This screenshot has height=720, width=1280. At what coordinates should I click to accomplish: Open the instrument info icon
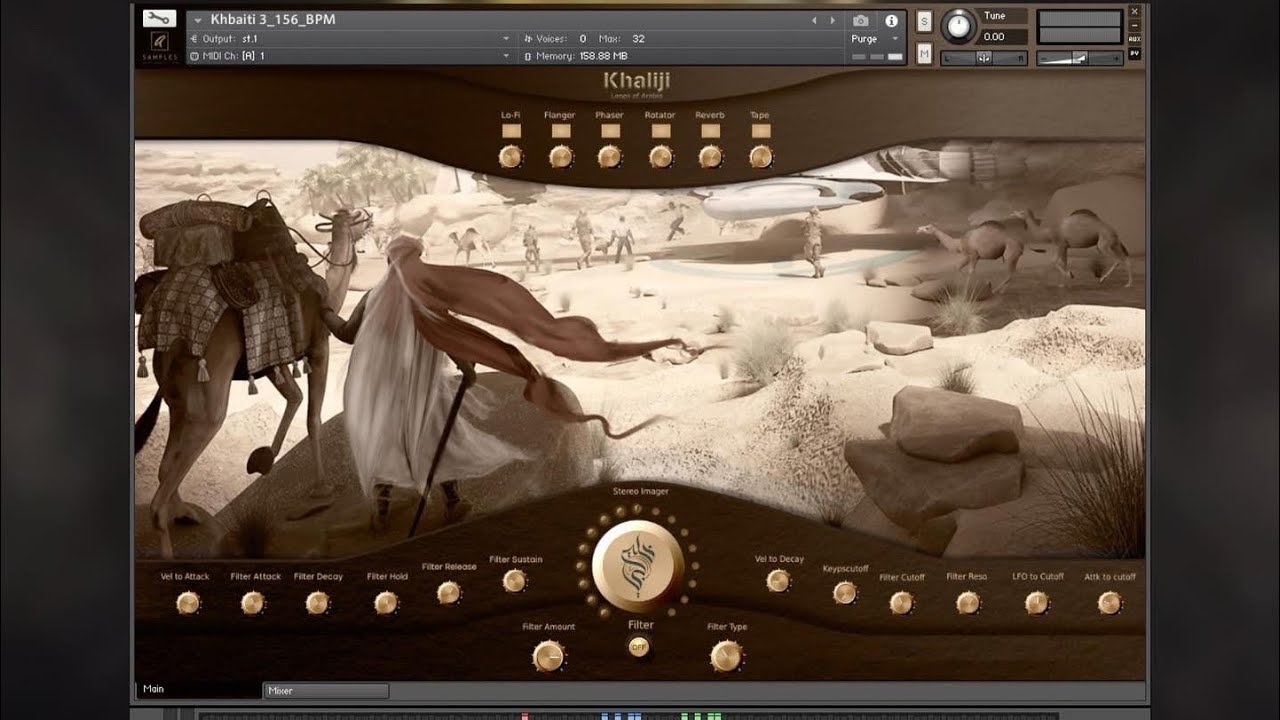tap(890, 20)
